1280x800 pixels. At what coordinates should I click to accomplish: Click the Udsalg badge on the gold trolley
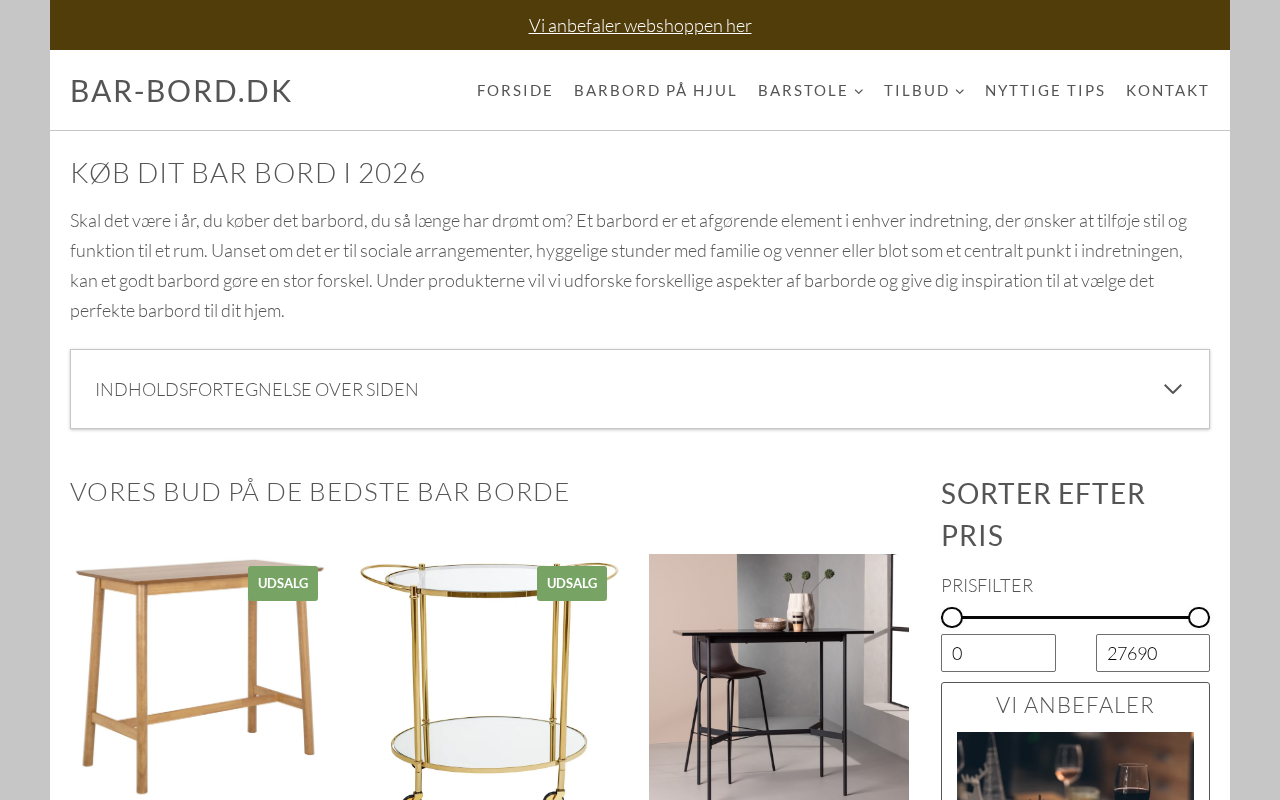(x=572, y=583)
